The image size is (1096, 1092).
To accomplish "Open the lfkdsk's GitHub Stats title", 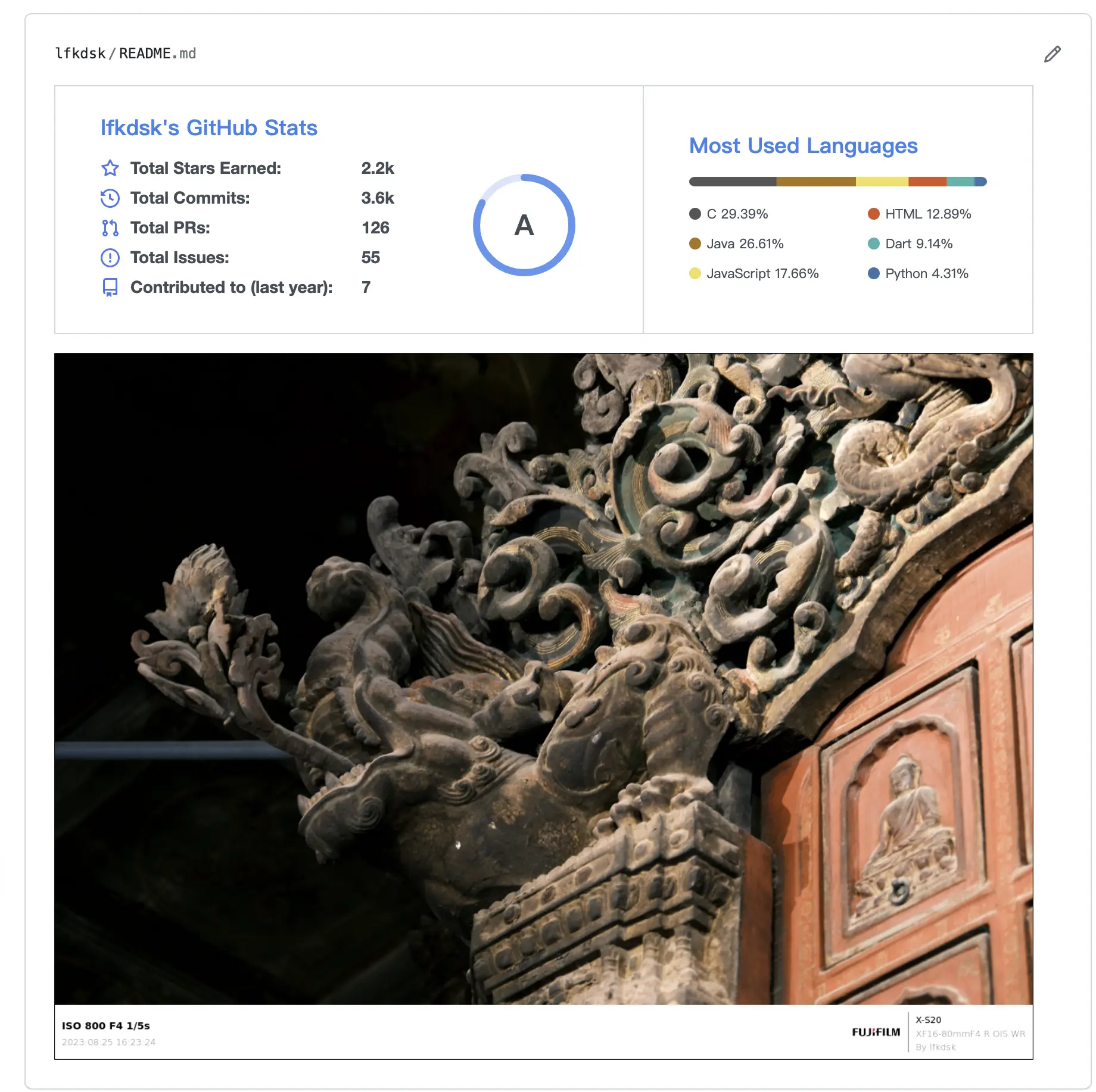I will click(208, 128).
